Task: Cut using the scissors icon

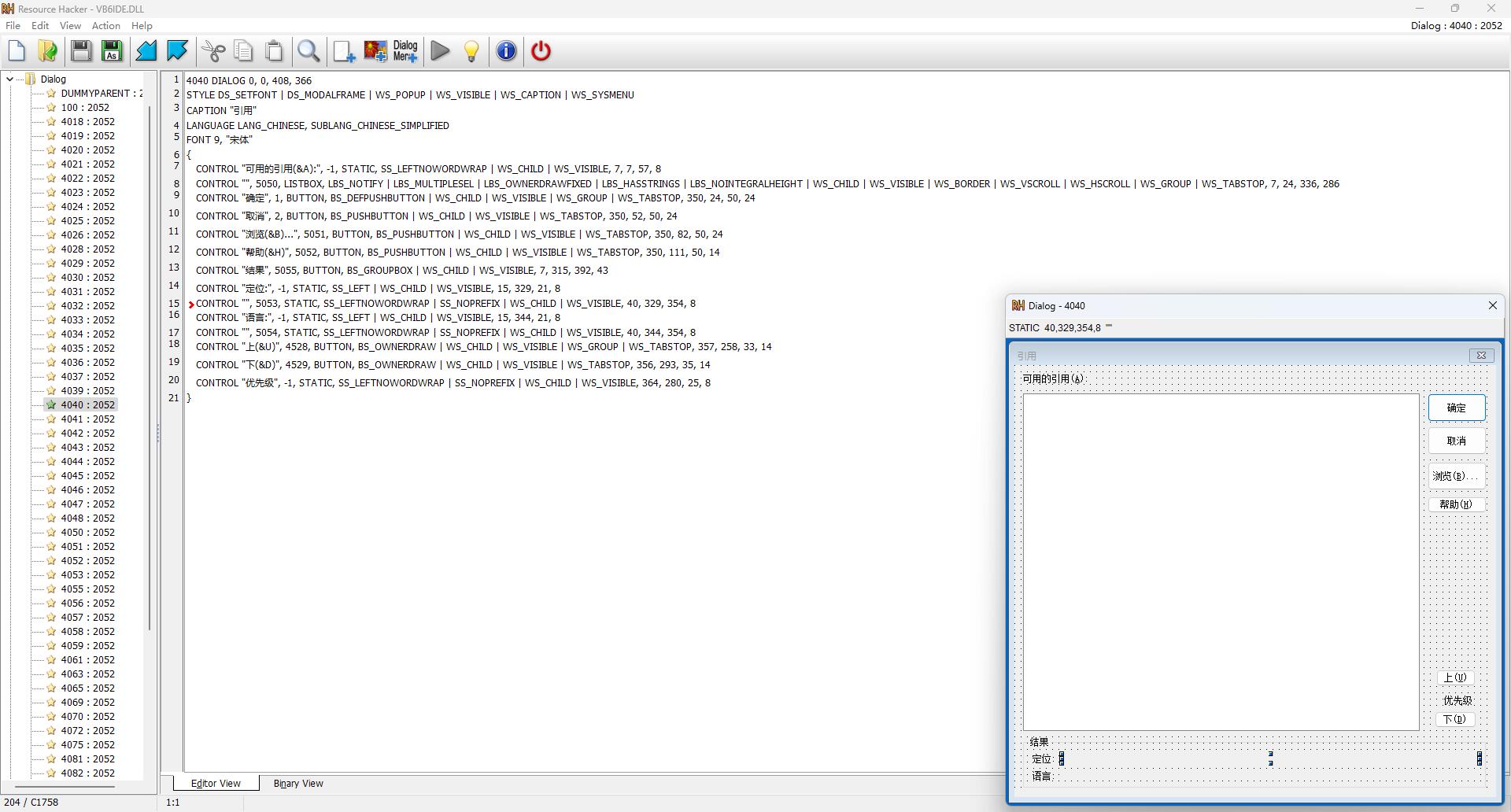Action: click(x=213, y=51)
